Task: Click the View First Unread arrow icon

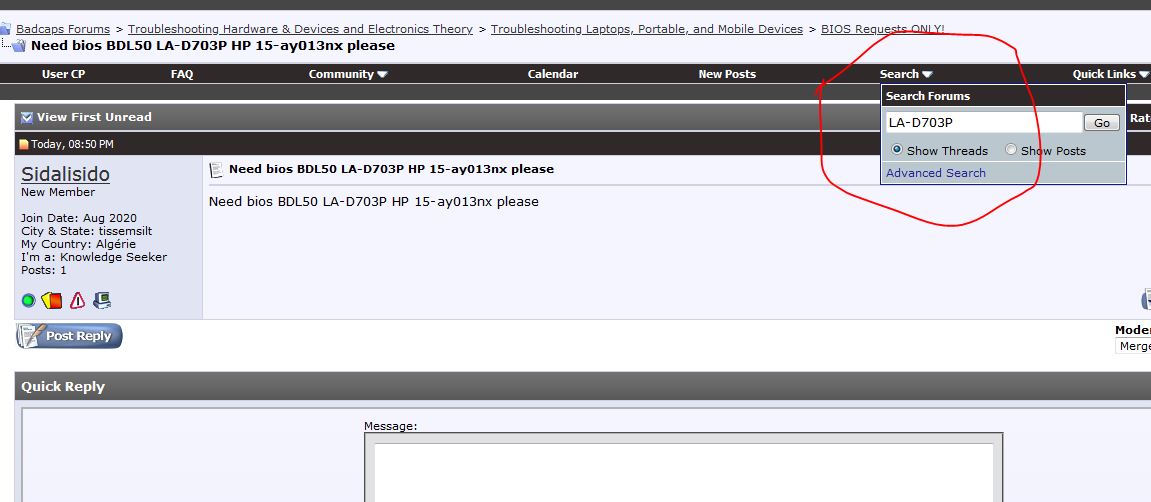Action: [27, 117]
